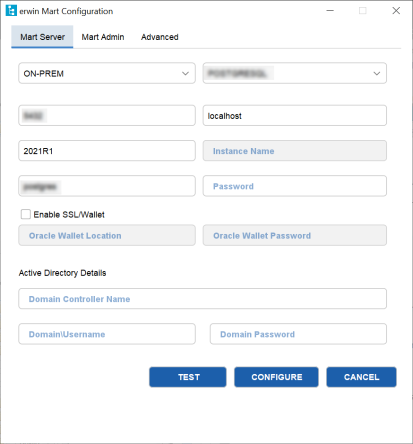Click the blurred port number field
Image resolution: width=413 pixels, height=444 pixels.
(107, 116)
